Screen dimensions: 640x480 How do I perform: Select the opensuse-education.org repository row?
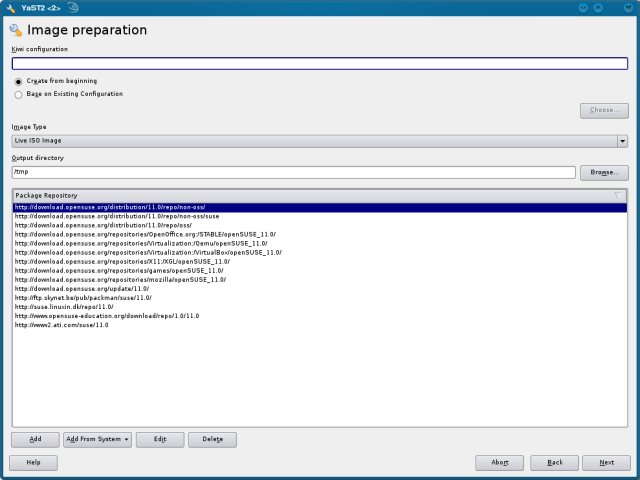click(320, 316)
